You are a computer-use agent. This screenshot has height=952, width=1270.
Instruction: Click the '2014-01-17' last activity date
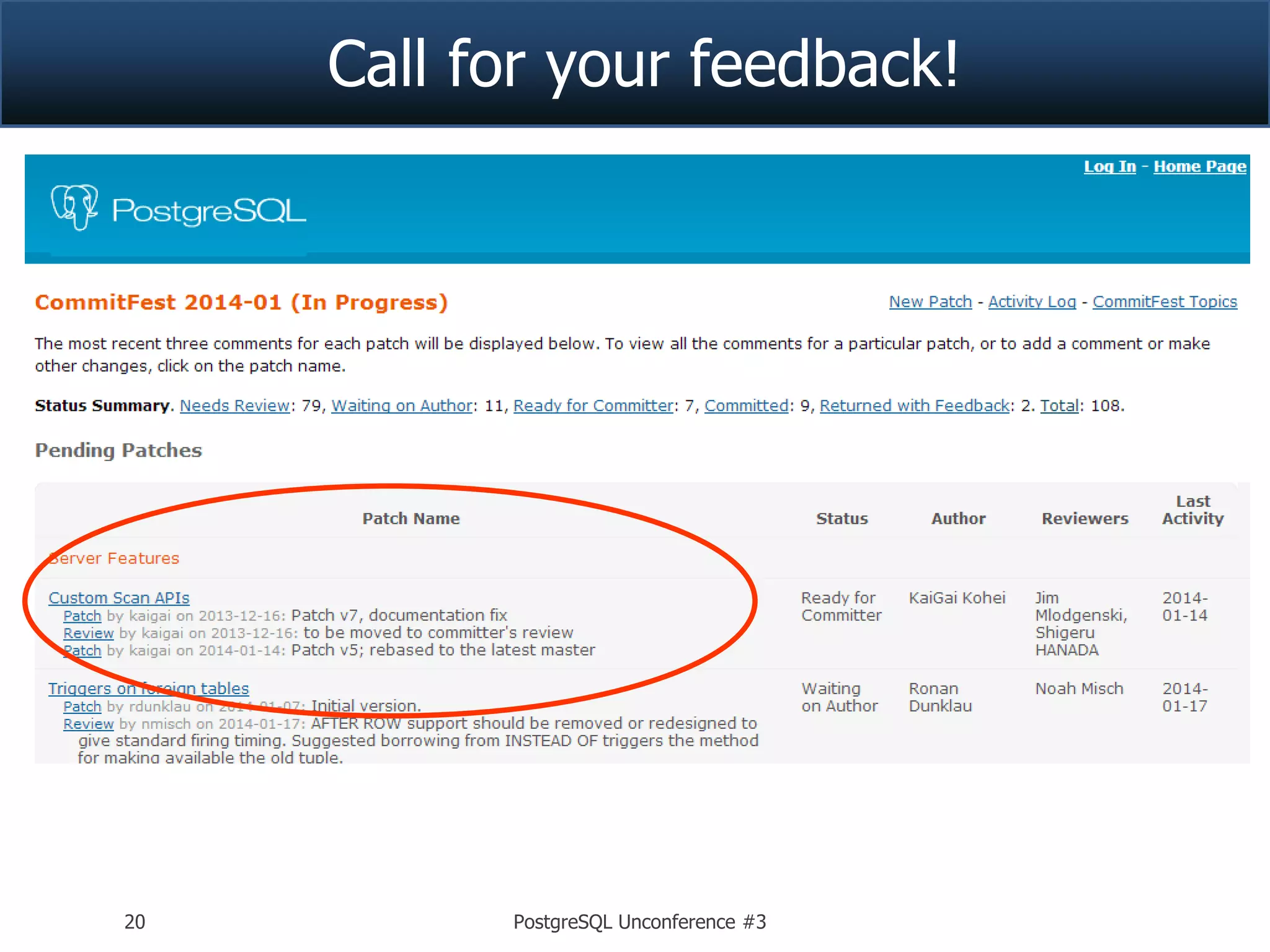coord(1185,697)
